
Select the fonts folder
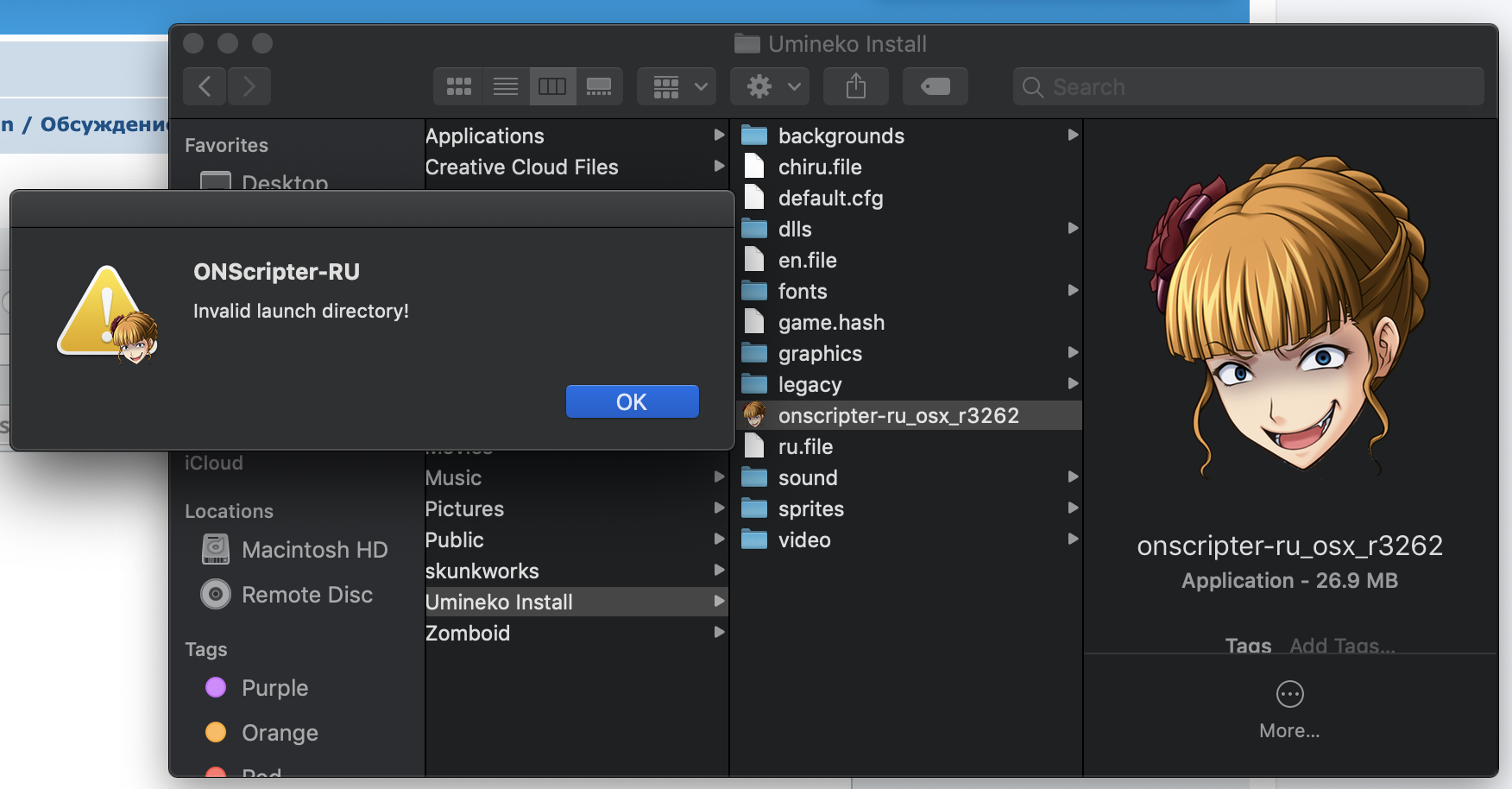click(x=906, y=291)
